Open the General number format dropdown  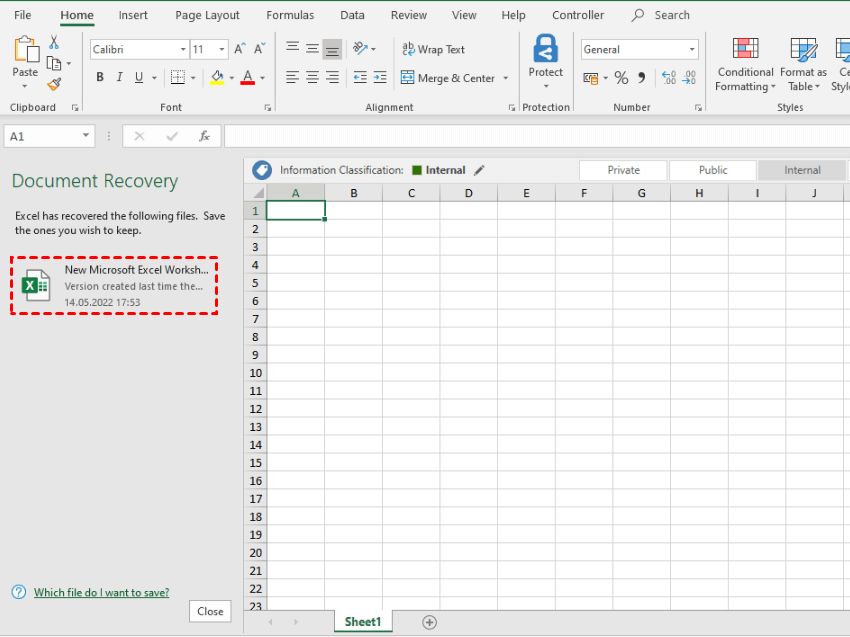point(692,49)
